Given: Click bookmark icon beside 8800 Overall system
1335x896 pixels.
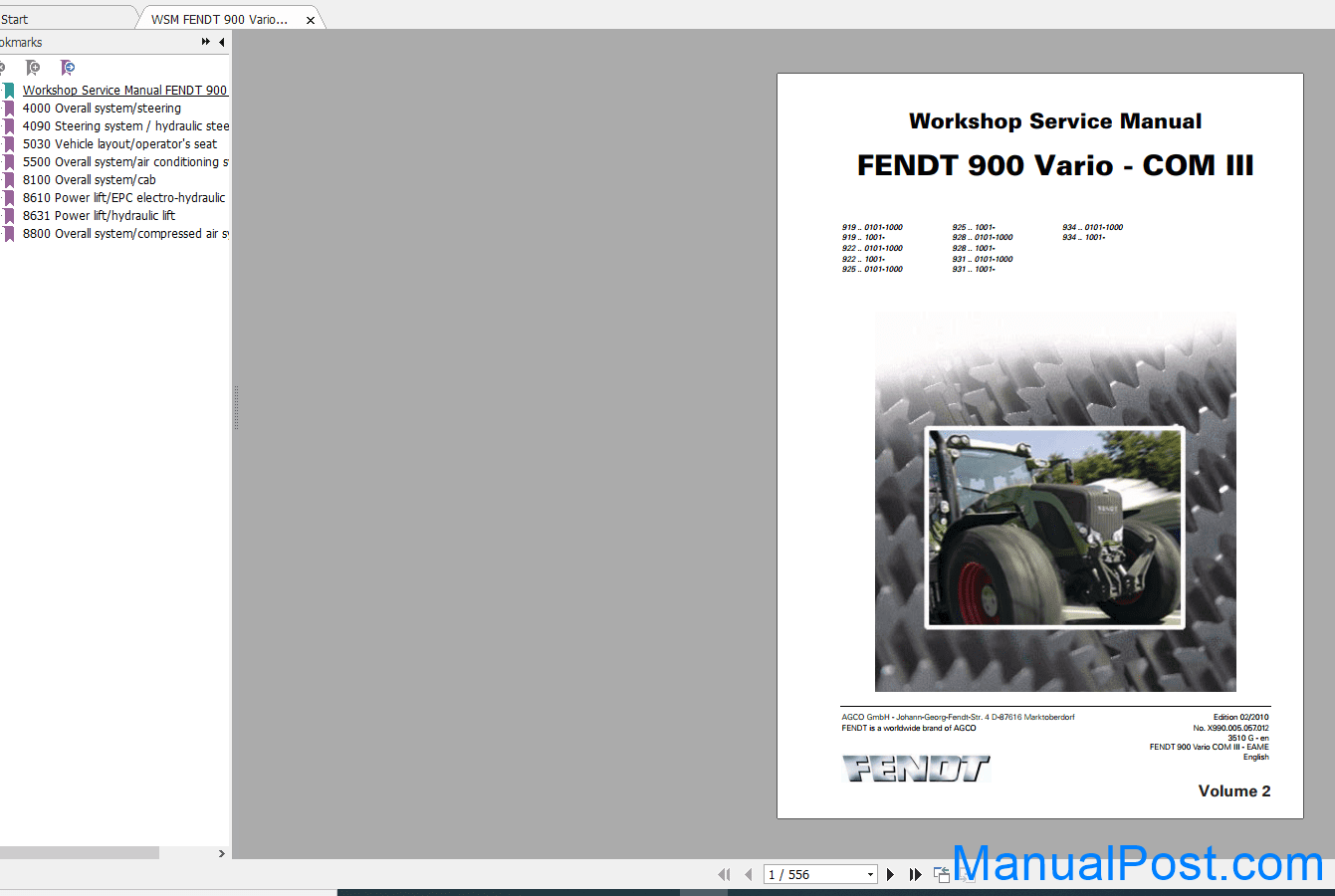Looking at the screenshot, I should pos(9,234).
